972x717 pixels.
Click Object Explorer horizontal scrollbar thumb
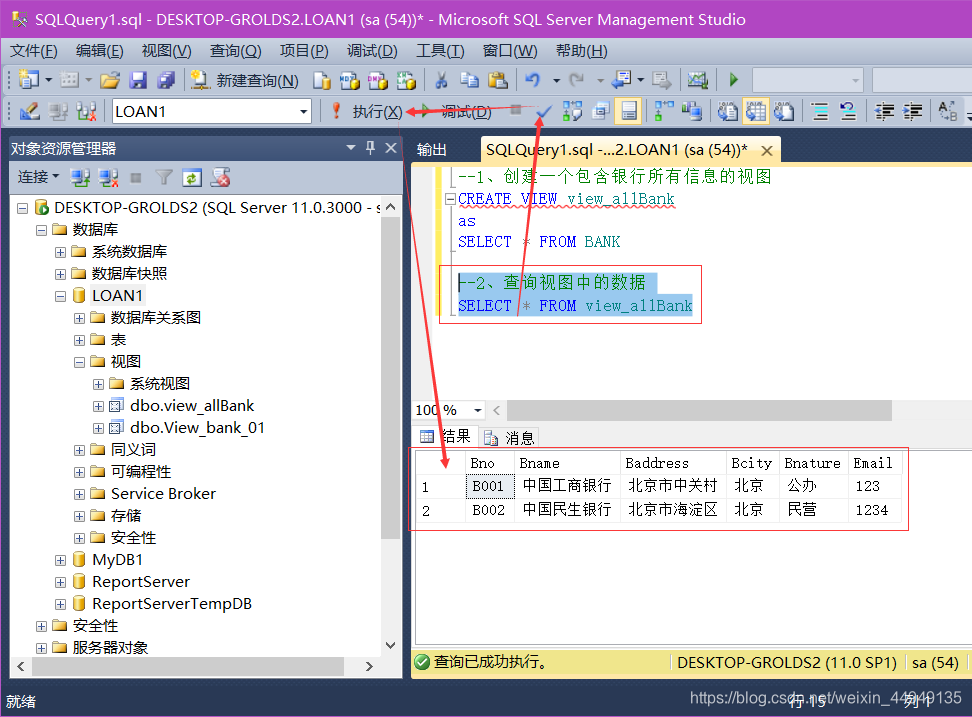point(188,666)
